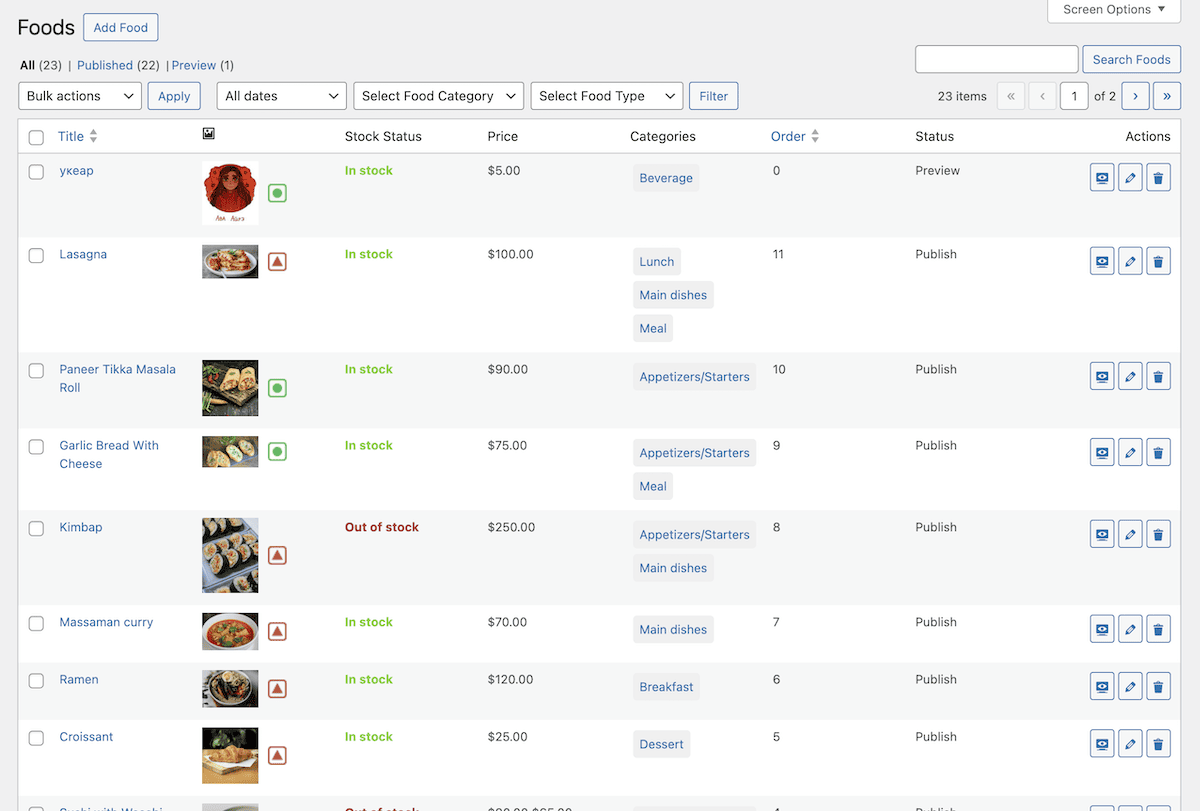Open the Lasagna title link
Screen dimensions: 1200x811
[x=83, y=254]
